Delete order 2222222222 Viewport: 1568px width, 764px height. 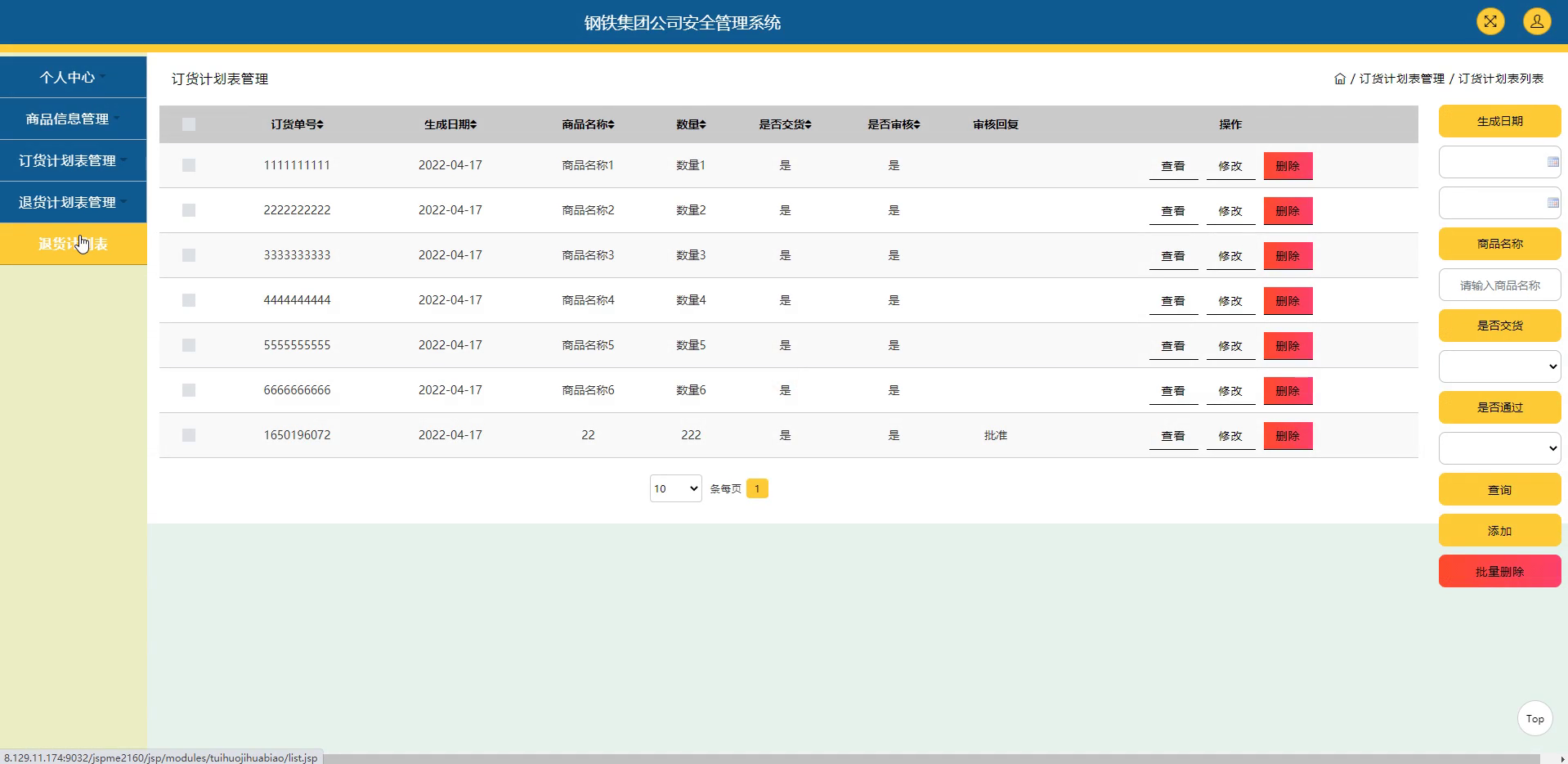click(x=1288, y=211)
